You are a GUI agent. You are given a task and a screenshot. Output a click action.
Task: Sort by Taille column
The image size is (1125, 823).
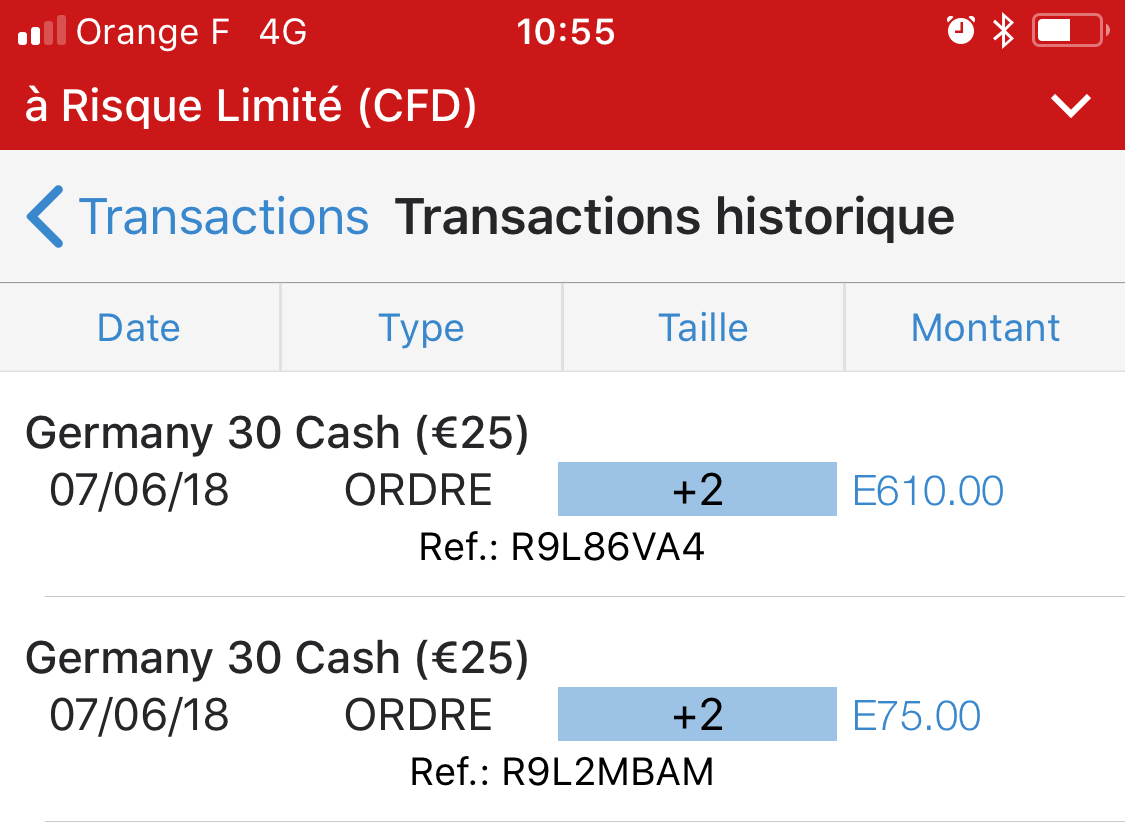click(x=703, y=328)
